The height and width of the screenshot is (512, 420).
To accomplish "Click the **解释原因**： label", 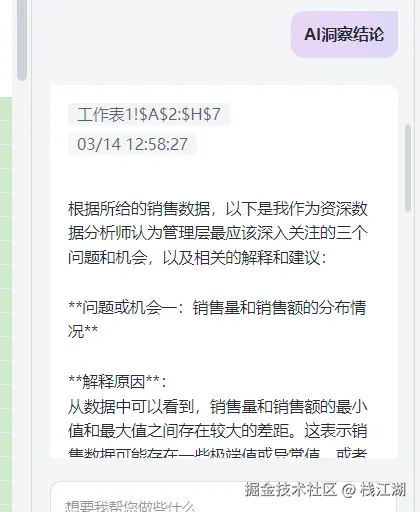I will click(117, 382).
